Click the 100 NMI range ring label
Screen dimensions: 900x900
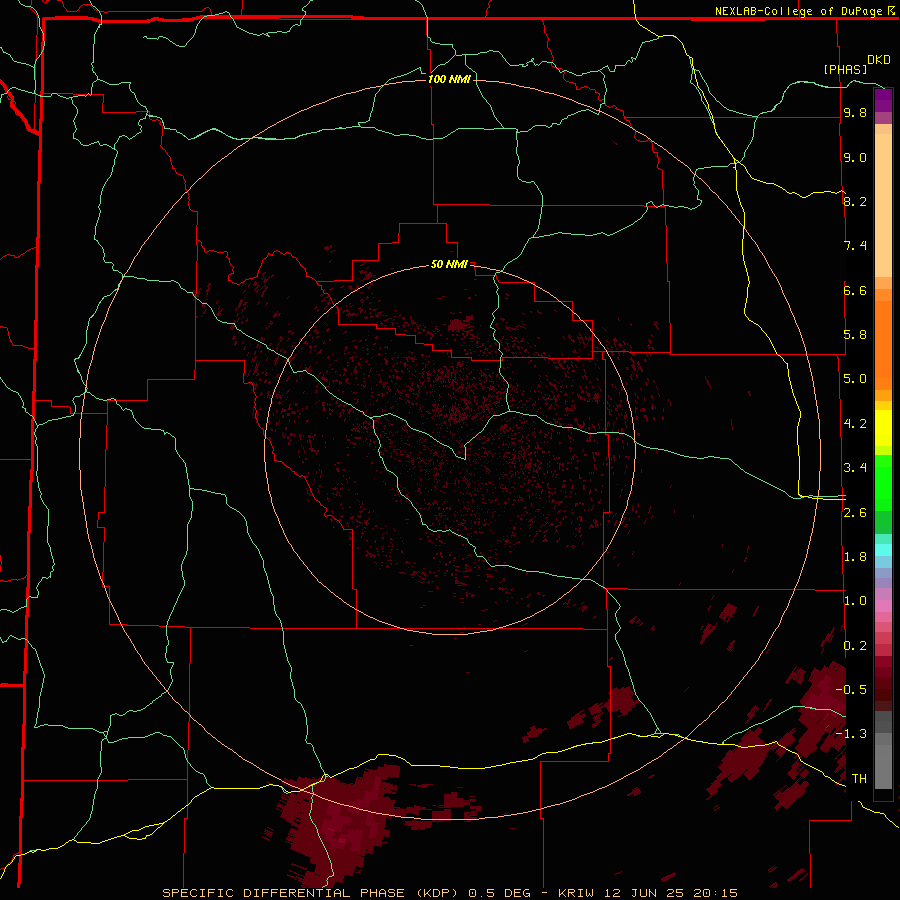pos(449,79)
